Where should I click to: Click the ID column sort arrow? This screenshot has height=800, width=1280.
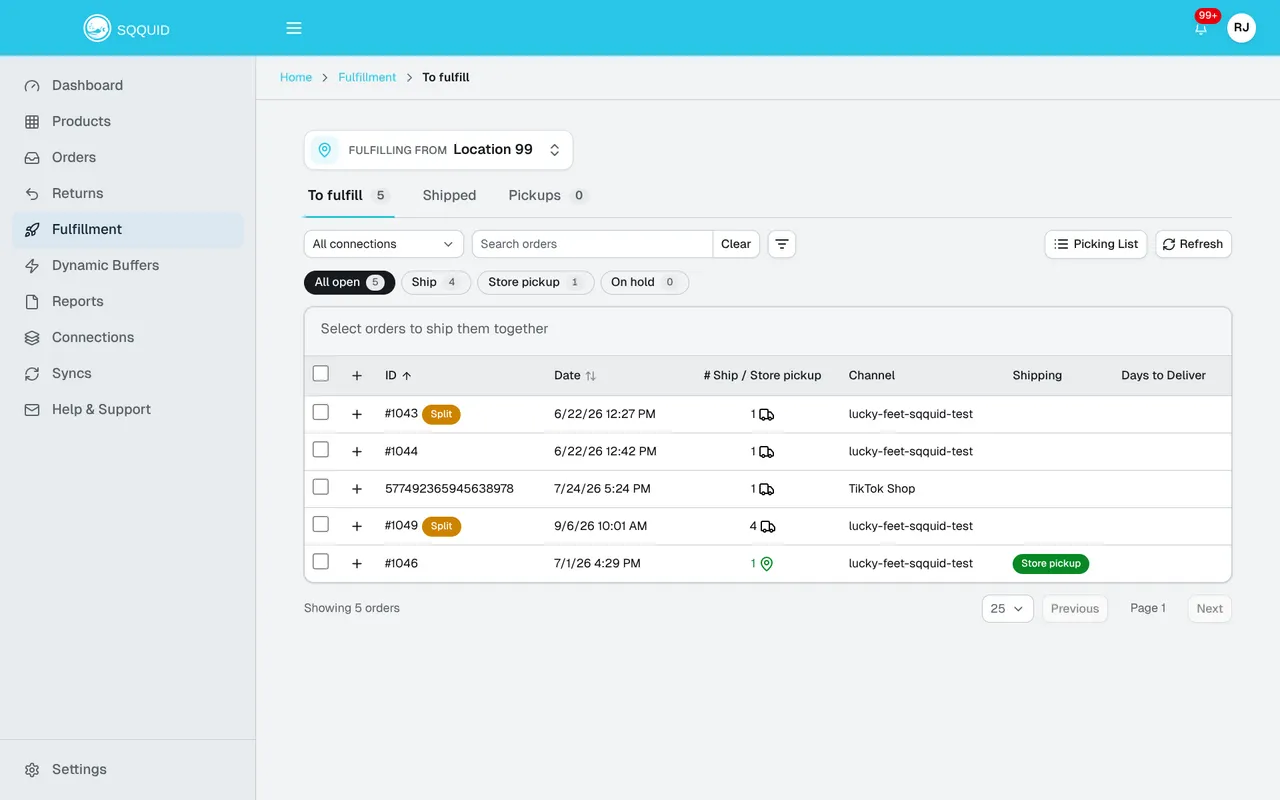tap(407, 376)
